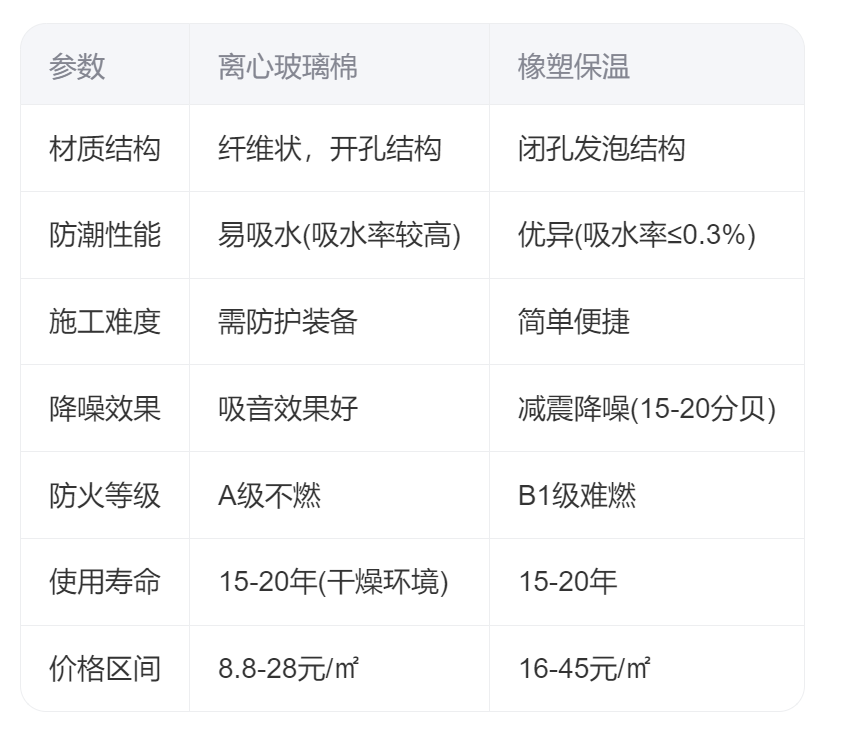Click the 8.8-28元/㎡ price cell
Viewport: 844px width, 732px height.
(x=289, y=668)
